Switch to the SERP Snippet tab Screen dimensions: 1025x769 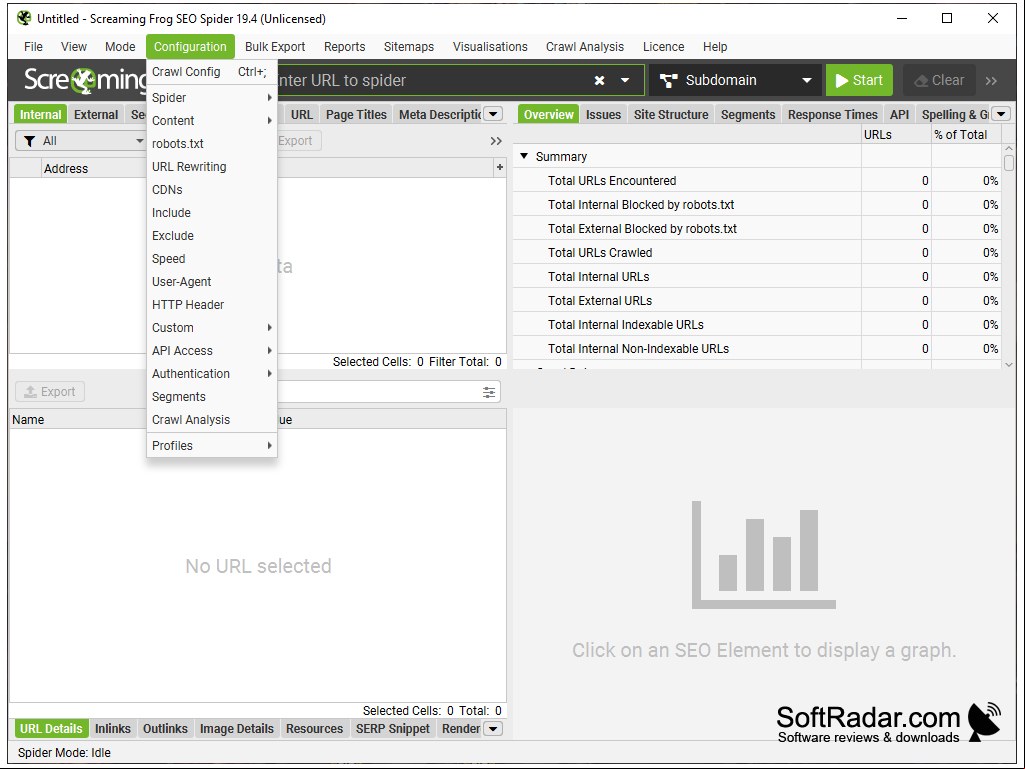pos(393,728)
